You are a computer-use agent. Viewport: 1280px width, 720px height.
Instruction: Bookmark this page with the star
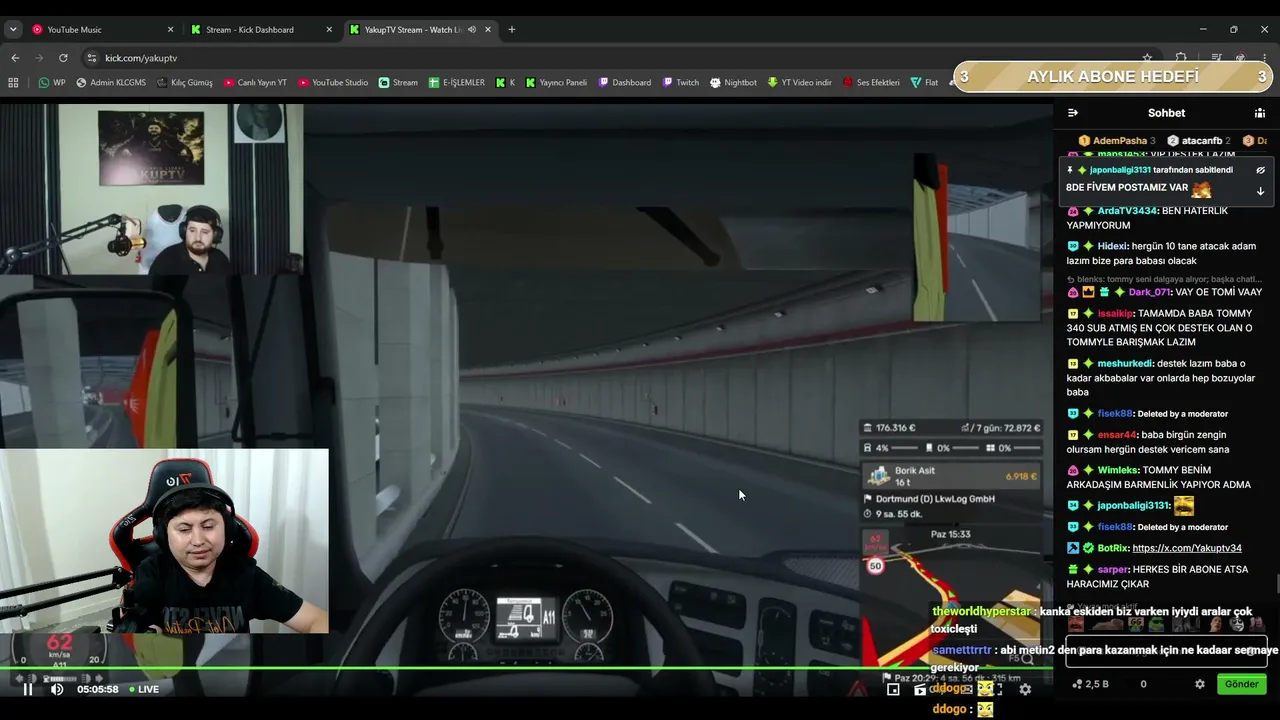pyautogui.click(x=1147, y=58)
